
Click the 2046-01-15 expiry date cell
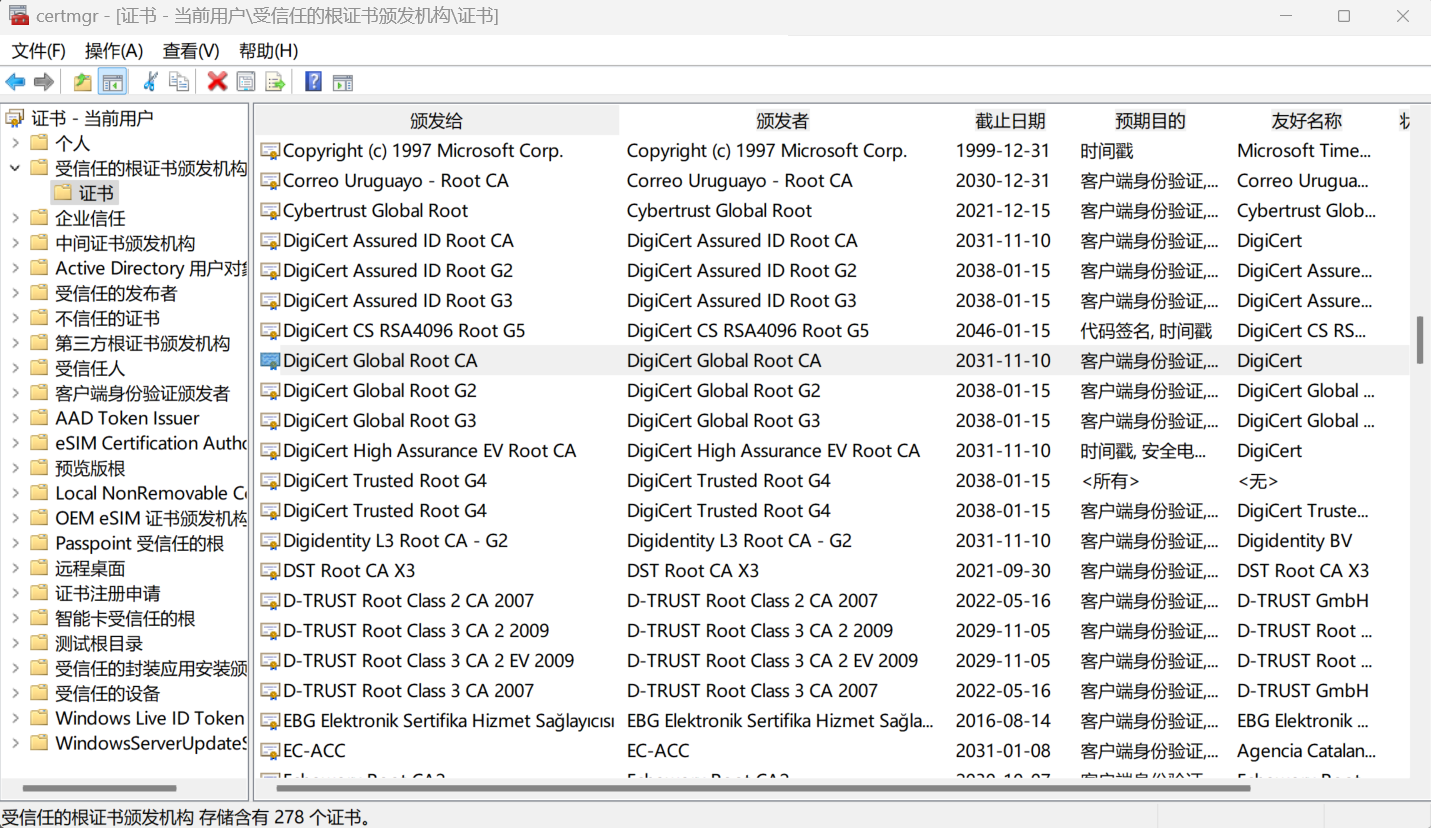(1002, 331)
